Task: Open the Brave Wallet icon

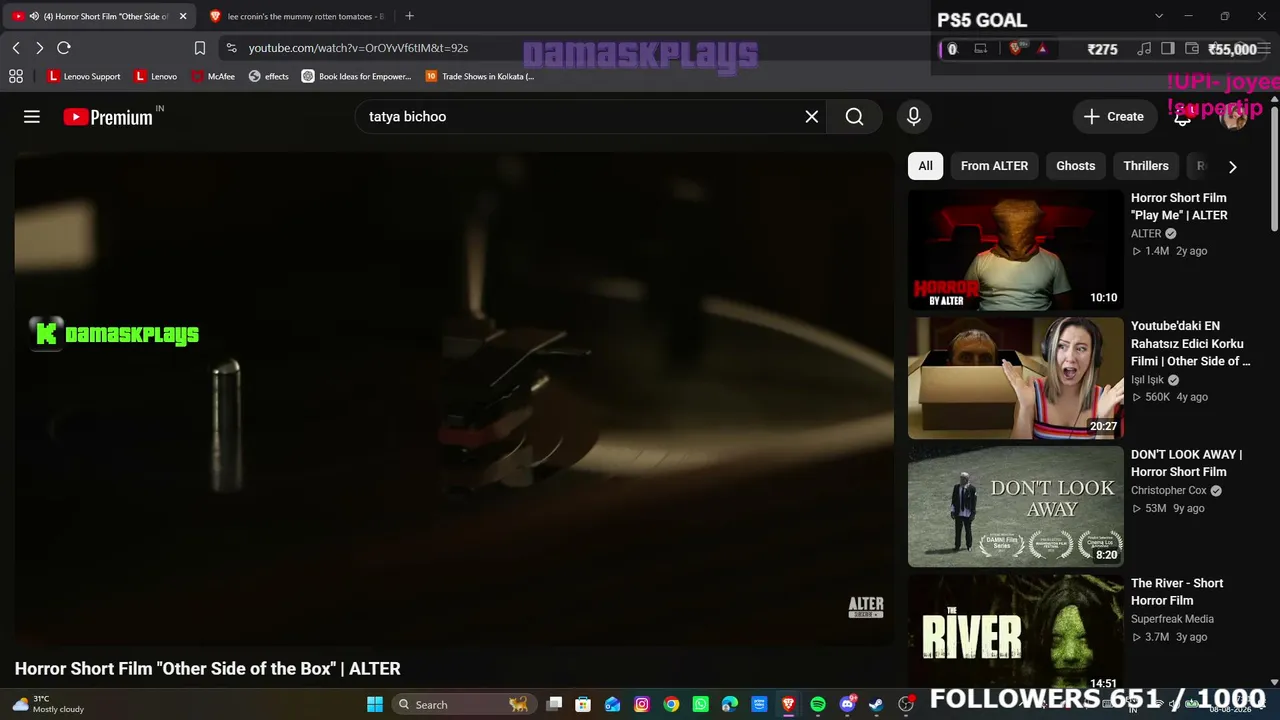Action: [x=1192, y=49]
